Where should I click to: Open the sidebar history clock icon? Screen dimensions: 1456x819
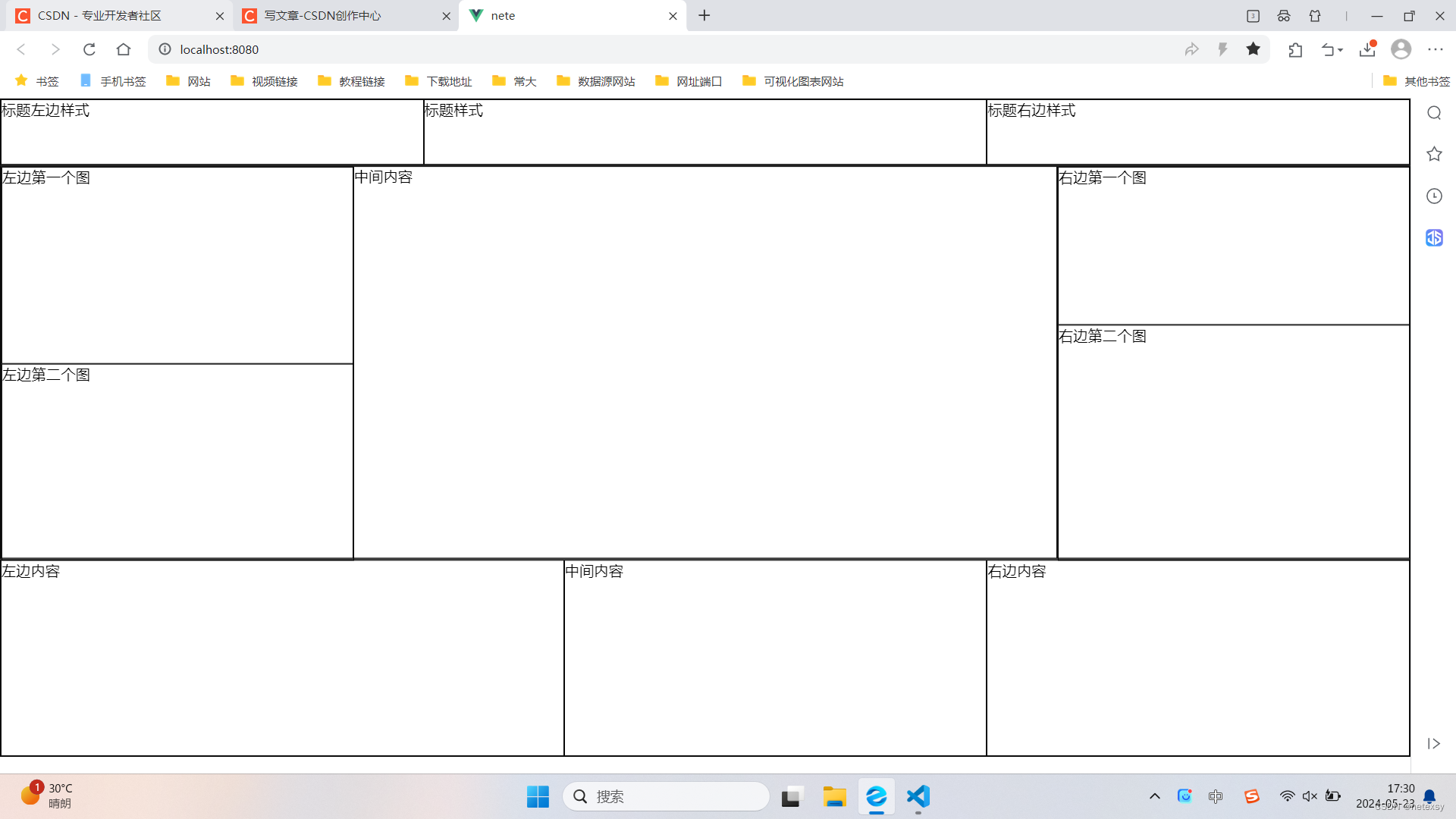click(x=1434, y=196)
